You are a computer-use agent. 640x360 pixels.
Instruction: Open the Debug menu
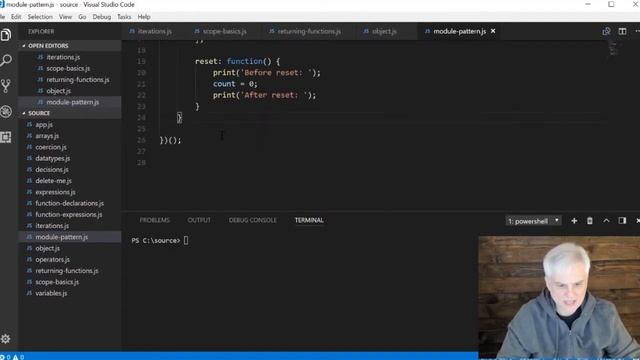click(x=102, y=17)
